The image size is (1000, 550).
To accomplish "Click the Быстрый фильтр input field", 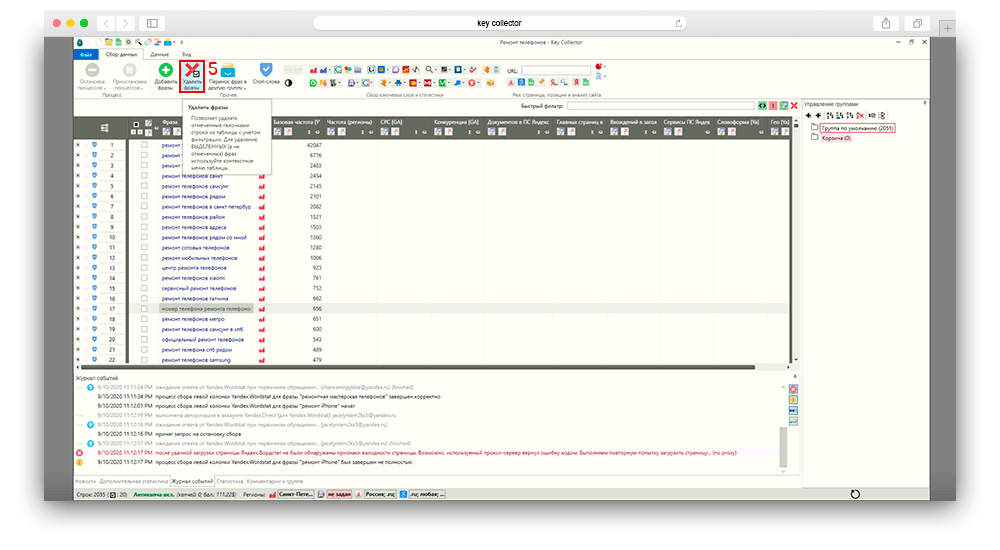I will click(x=661, y=106).
